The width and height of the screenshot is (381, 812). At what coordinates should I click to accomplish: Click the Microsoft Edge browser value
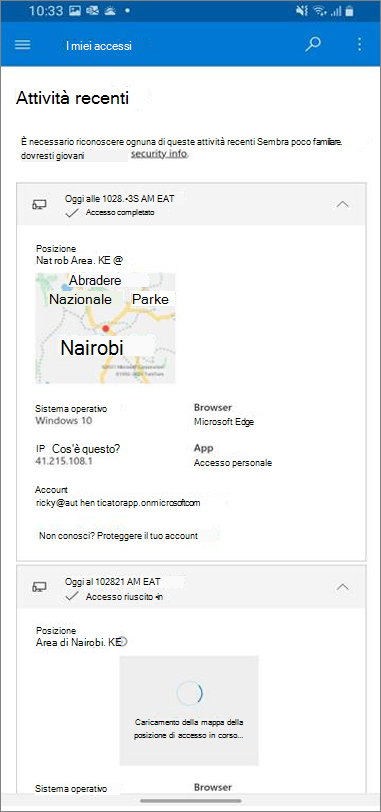point(224,422)
